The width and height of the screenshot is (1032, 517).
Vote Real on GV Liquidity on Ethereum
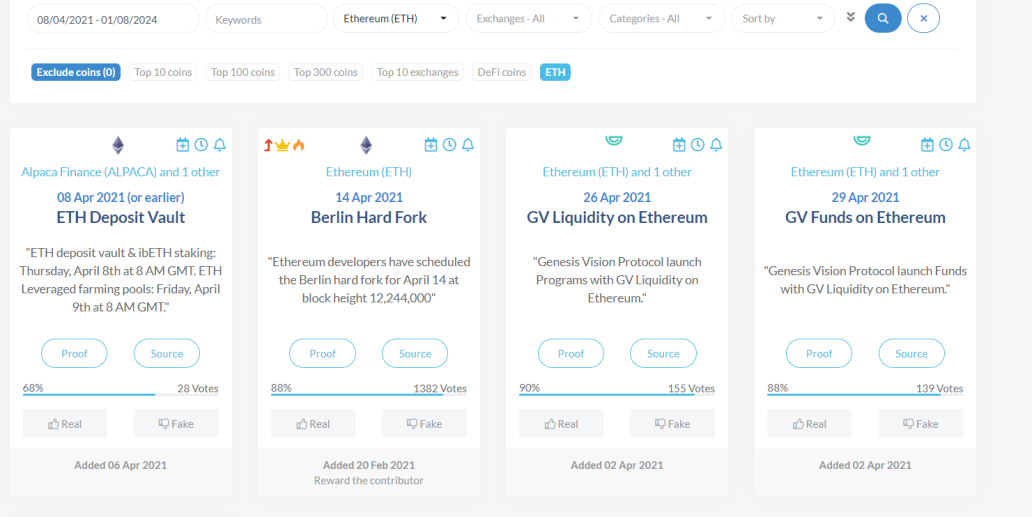tap(561, 424)
